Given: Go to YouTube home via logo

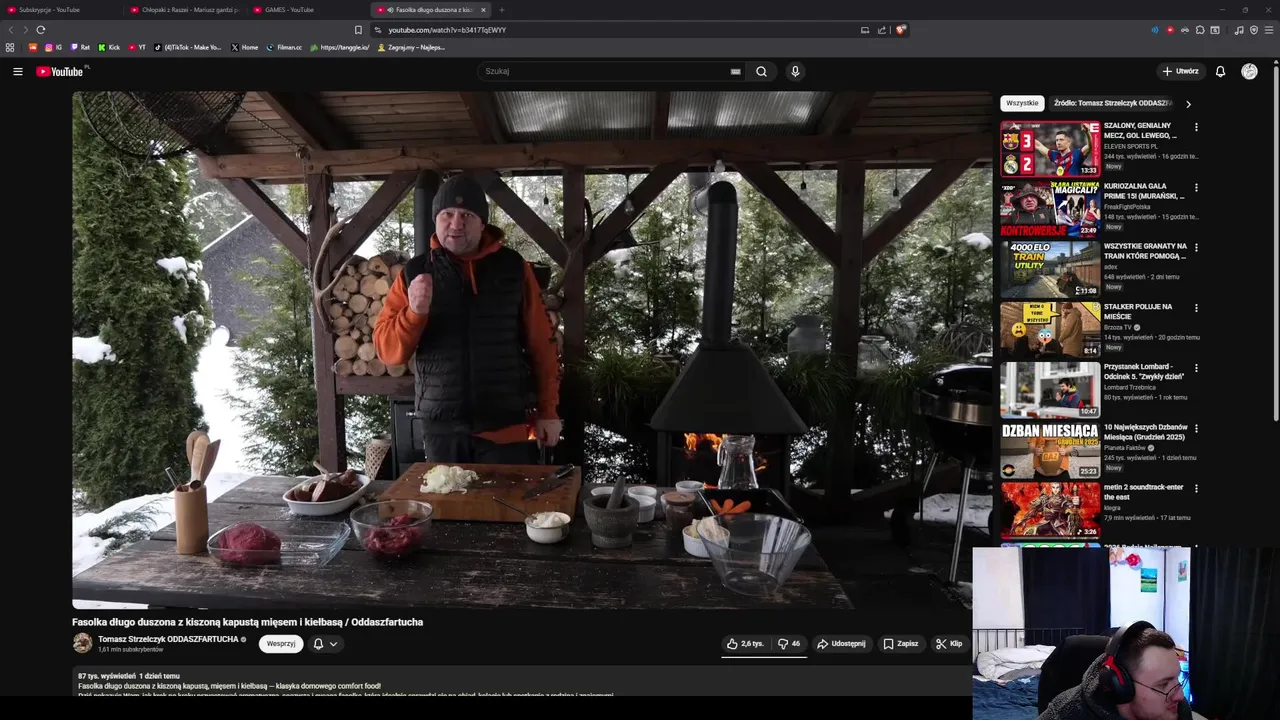Looking at the screenshot, I should 61,71.
